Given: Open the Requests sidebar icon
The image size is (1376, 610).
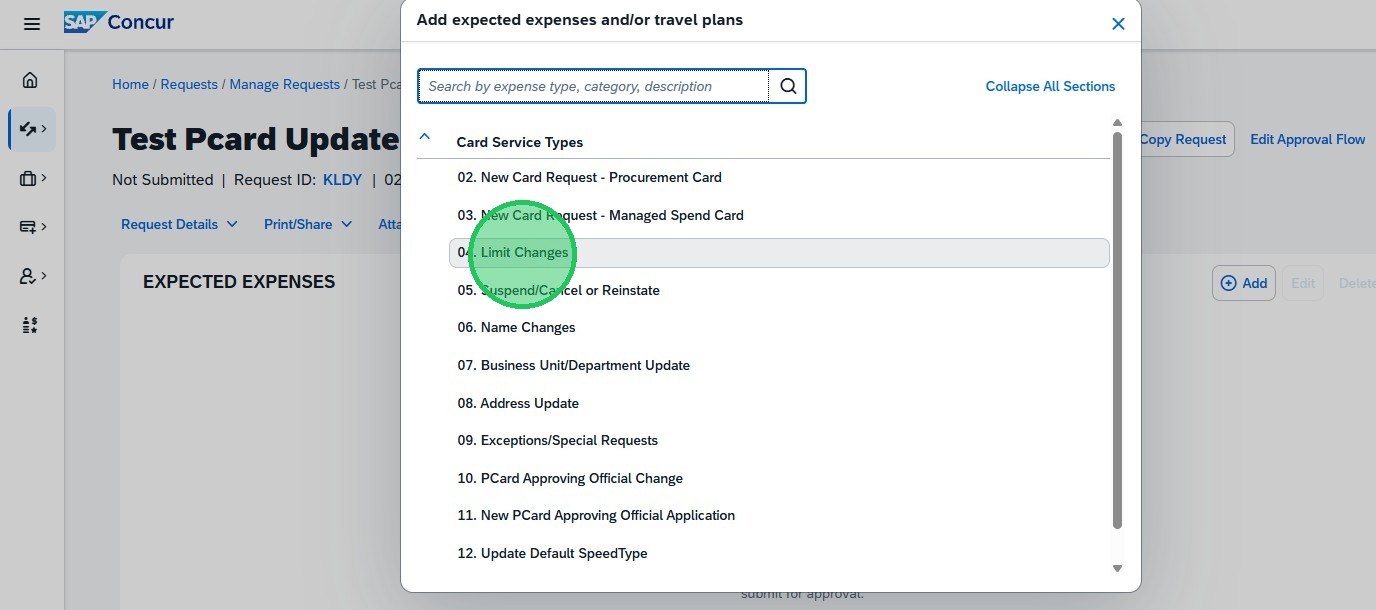Looking at the screenshot, I should tap(32, 129).
